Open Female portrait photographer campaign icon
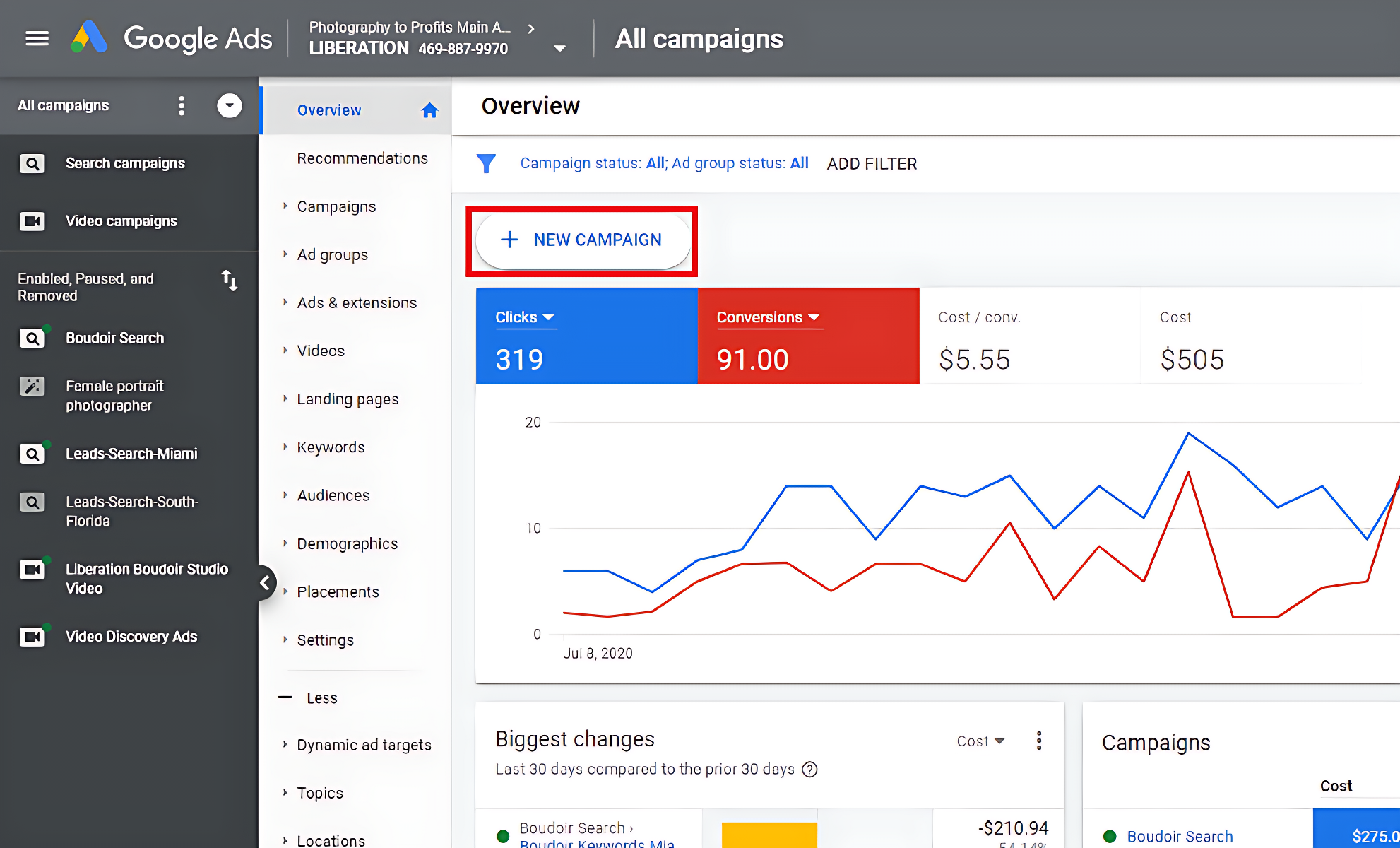 click(32, 386)
